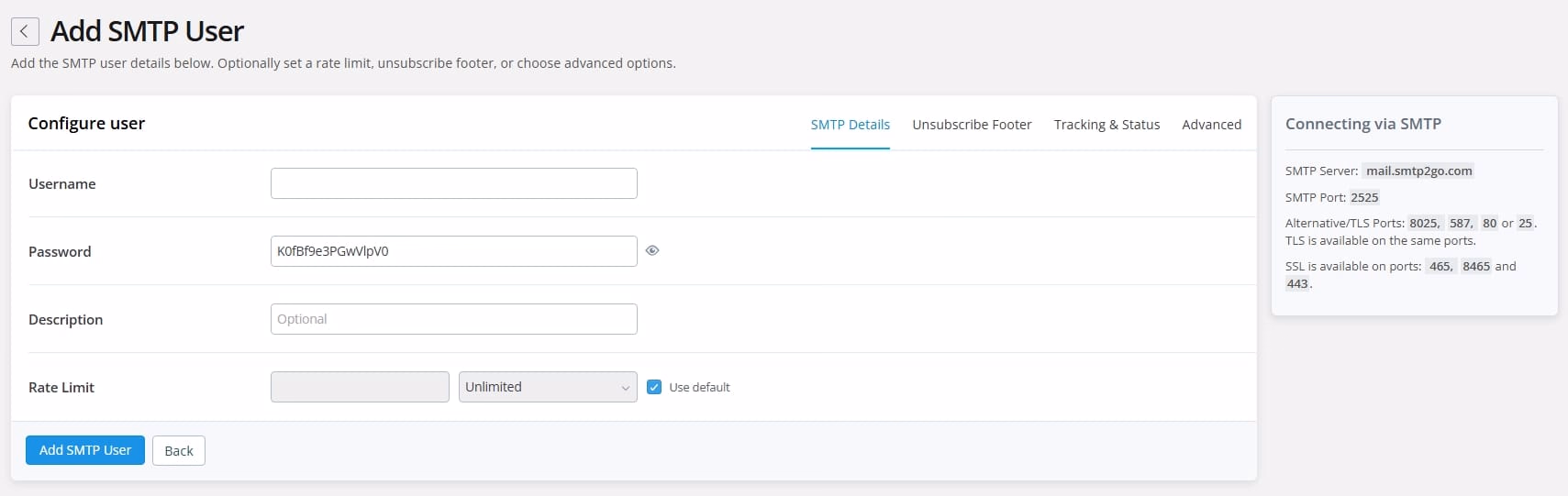Click the optional Description field

[x=453, y=319]
